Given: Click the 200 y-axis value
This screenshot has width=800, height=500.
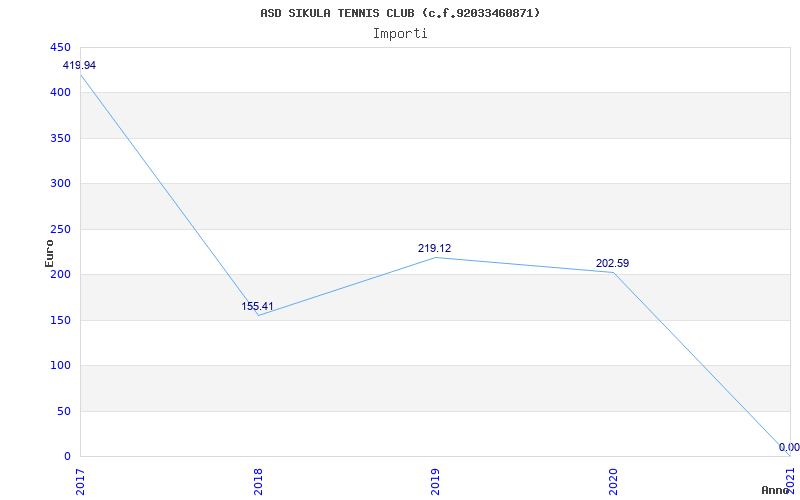Looking at the screenshot, I should (60, 275).
